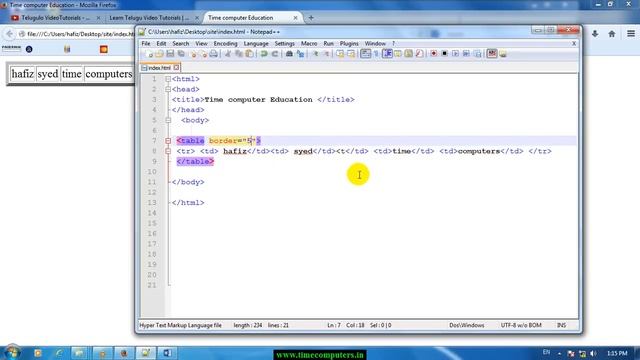Start macro recording with the red dot icon
This screenshot has width=640, height=360.
coord(433,54)
